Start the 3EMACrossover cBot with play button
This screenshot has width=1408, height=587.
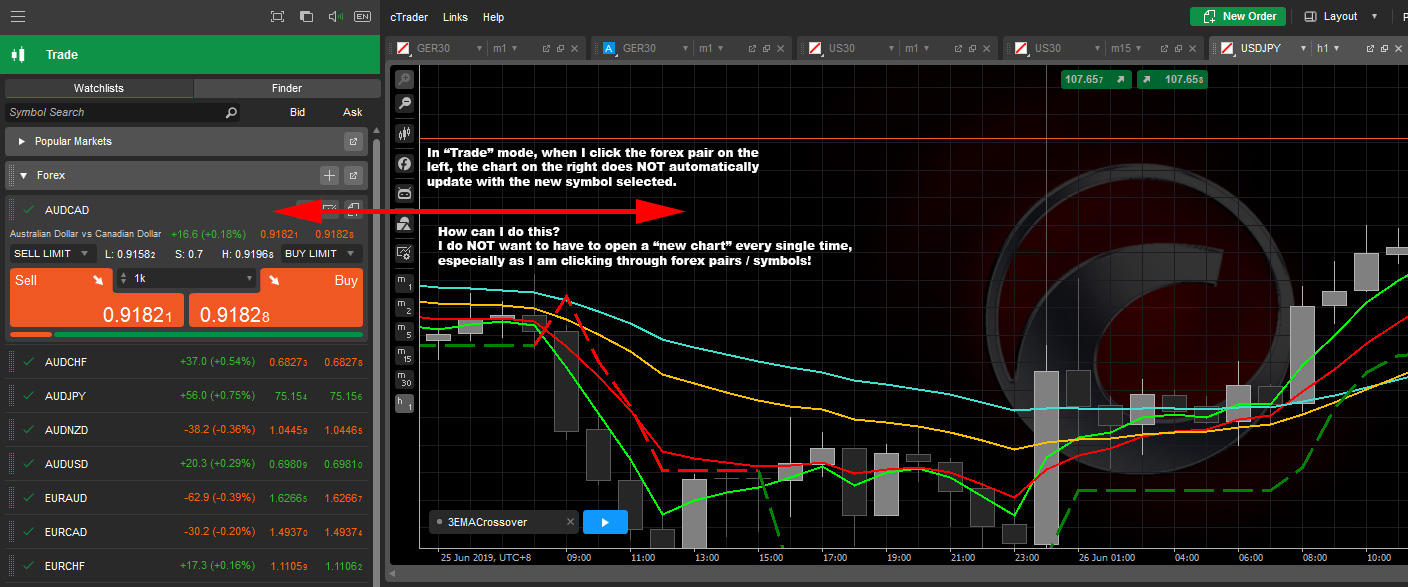[x=605, y=522]
